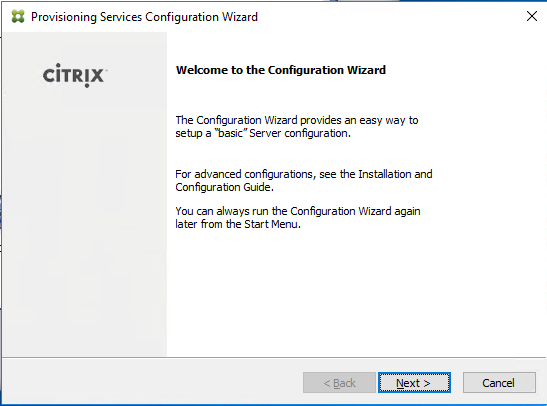Click the greyed-out < Back button
Screen dimensions: 547x406
(x=339, y=383)
